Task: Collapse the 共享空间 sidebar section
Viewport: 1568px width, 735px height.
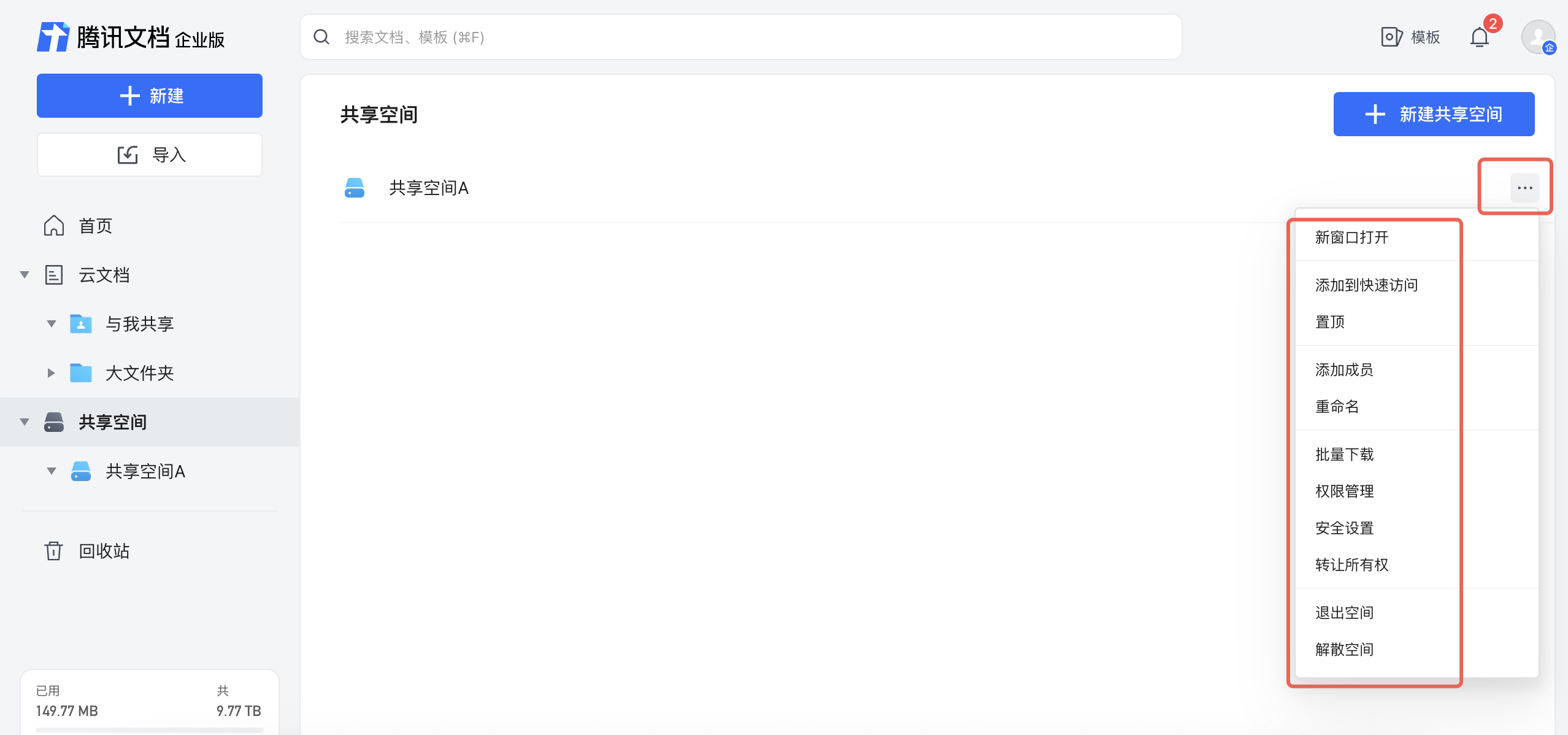Action: [x=25, y=422]
